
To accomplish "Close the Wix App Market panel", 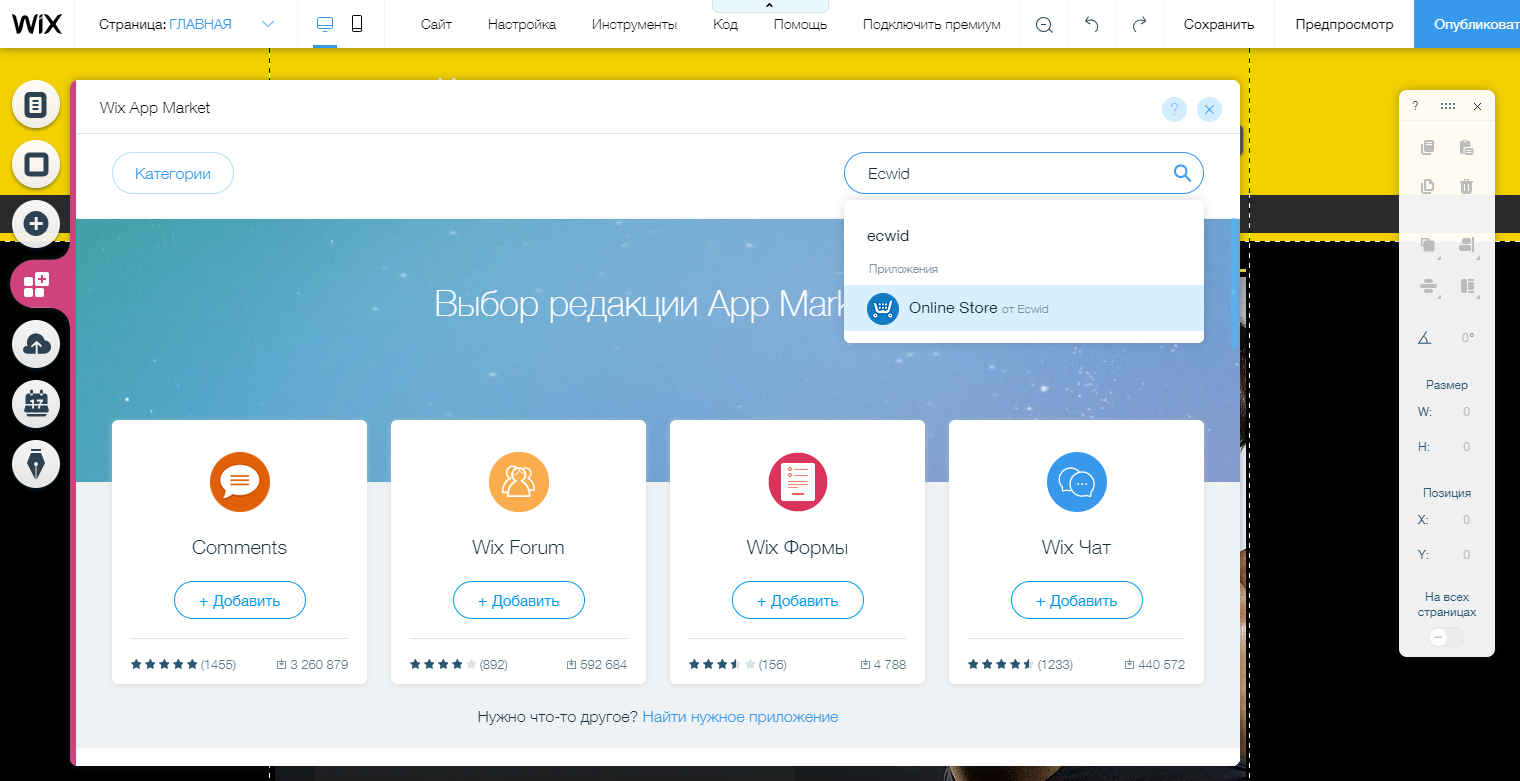I will point(1209,110).
